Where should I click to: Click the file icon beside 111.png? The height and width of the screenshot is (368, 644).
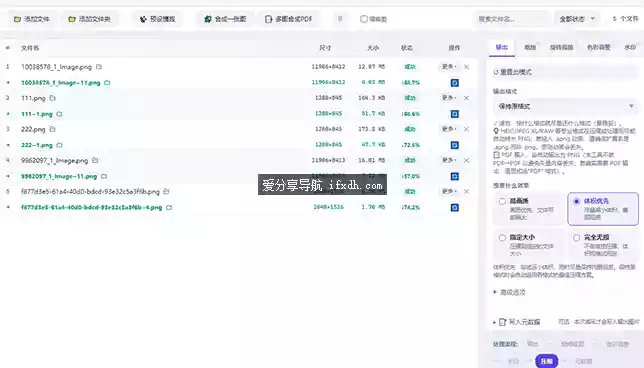(x=52, y=98)
